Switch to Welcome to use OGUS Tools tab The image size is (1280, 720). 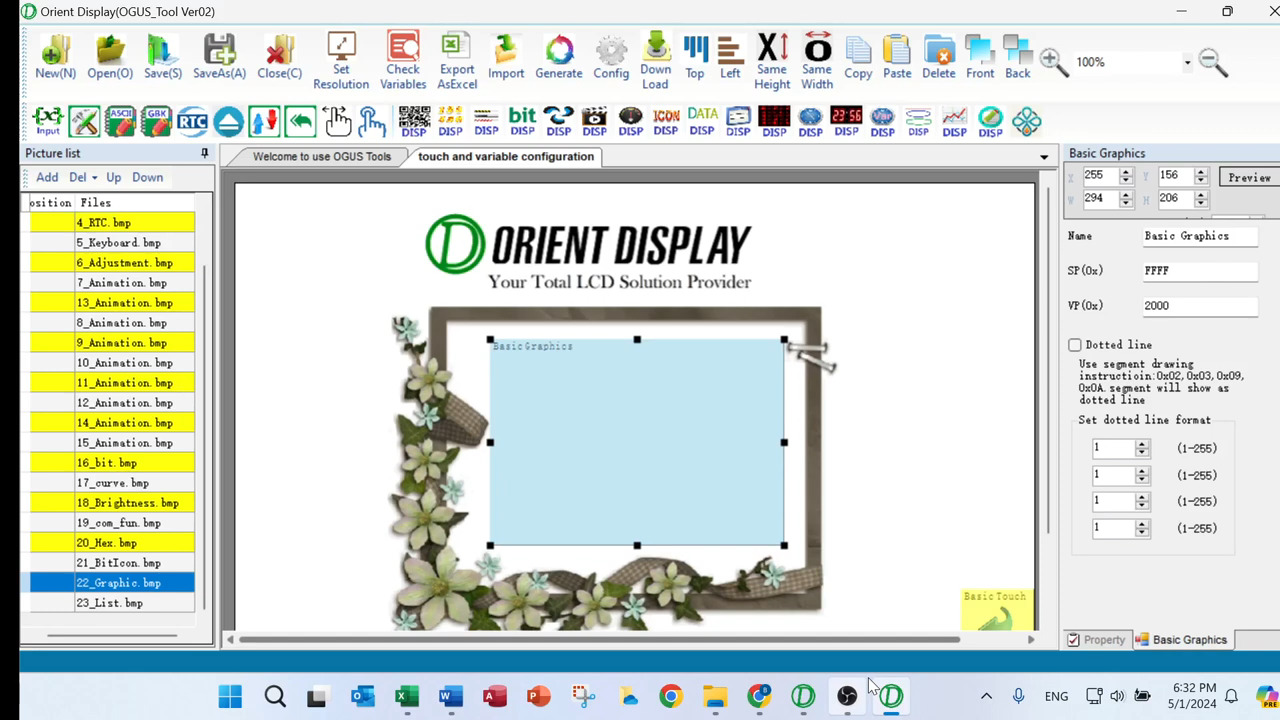pyautogui.click(x=322, y=156)
